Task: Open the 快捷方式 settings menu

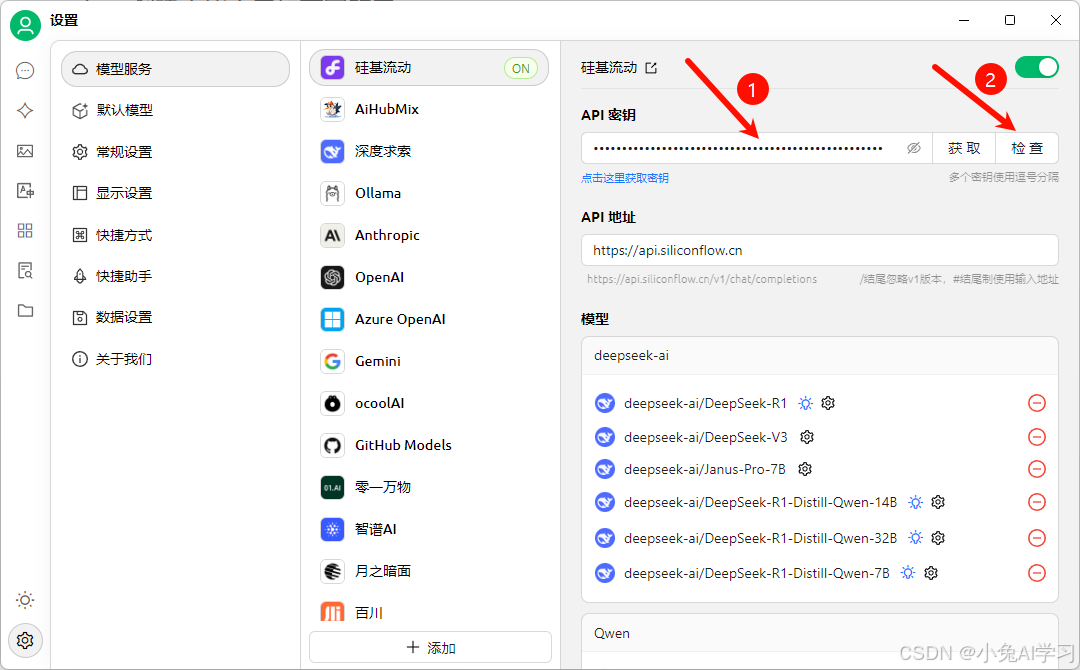Action: 175,235
